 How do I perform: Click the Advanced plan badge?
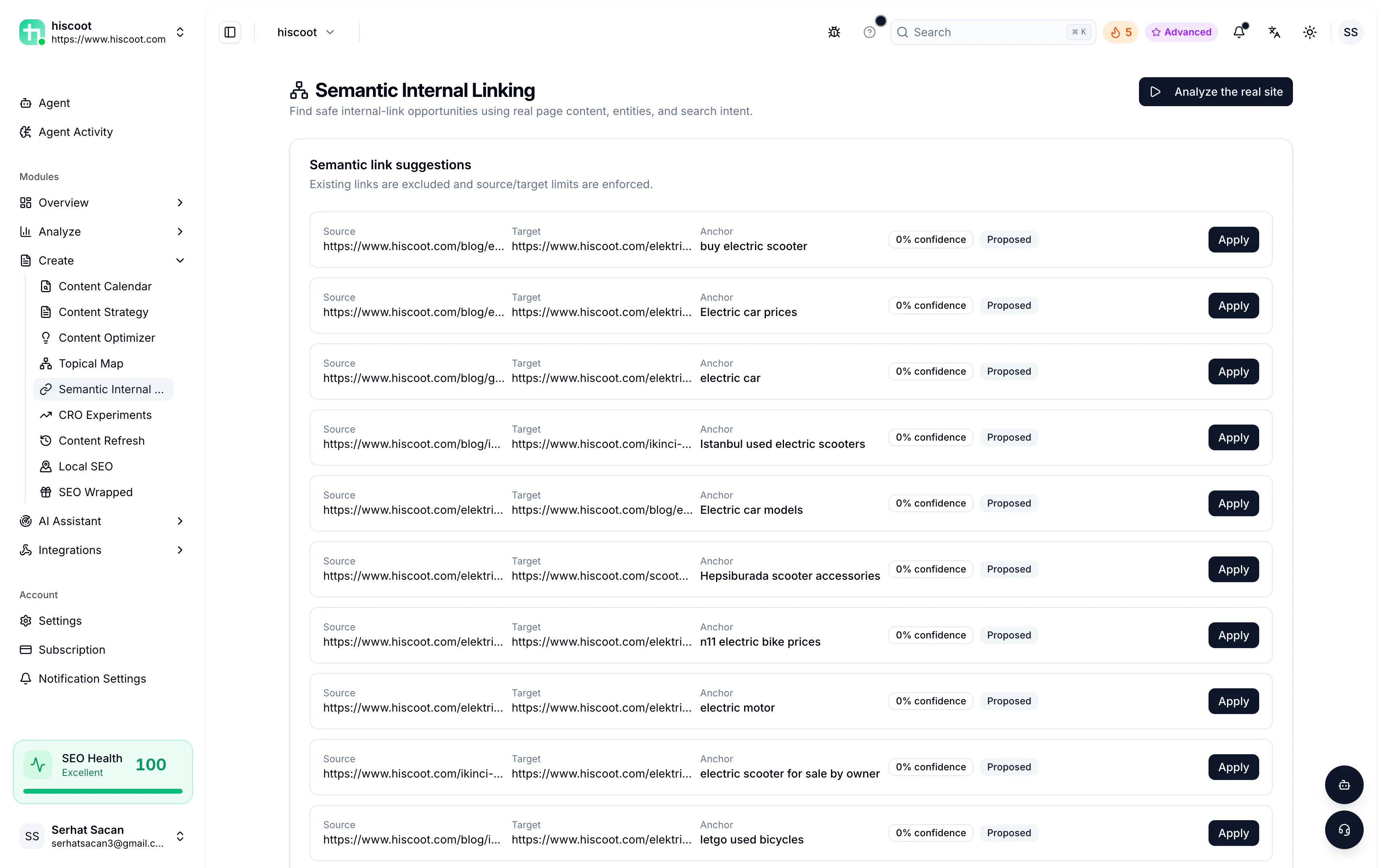(1181, 32)
